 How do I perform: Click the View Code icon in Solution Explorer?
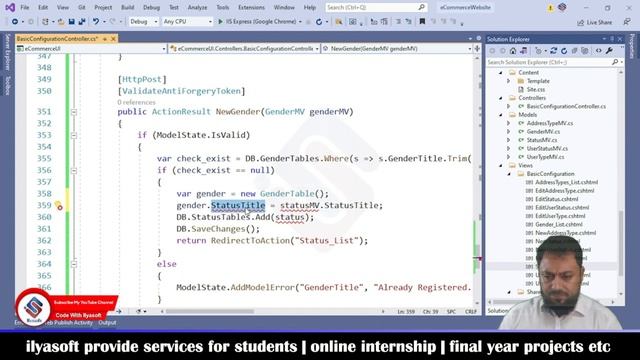coord(599,51)
